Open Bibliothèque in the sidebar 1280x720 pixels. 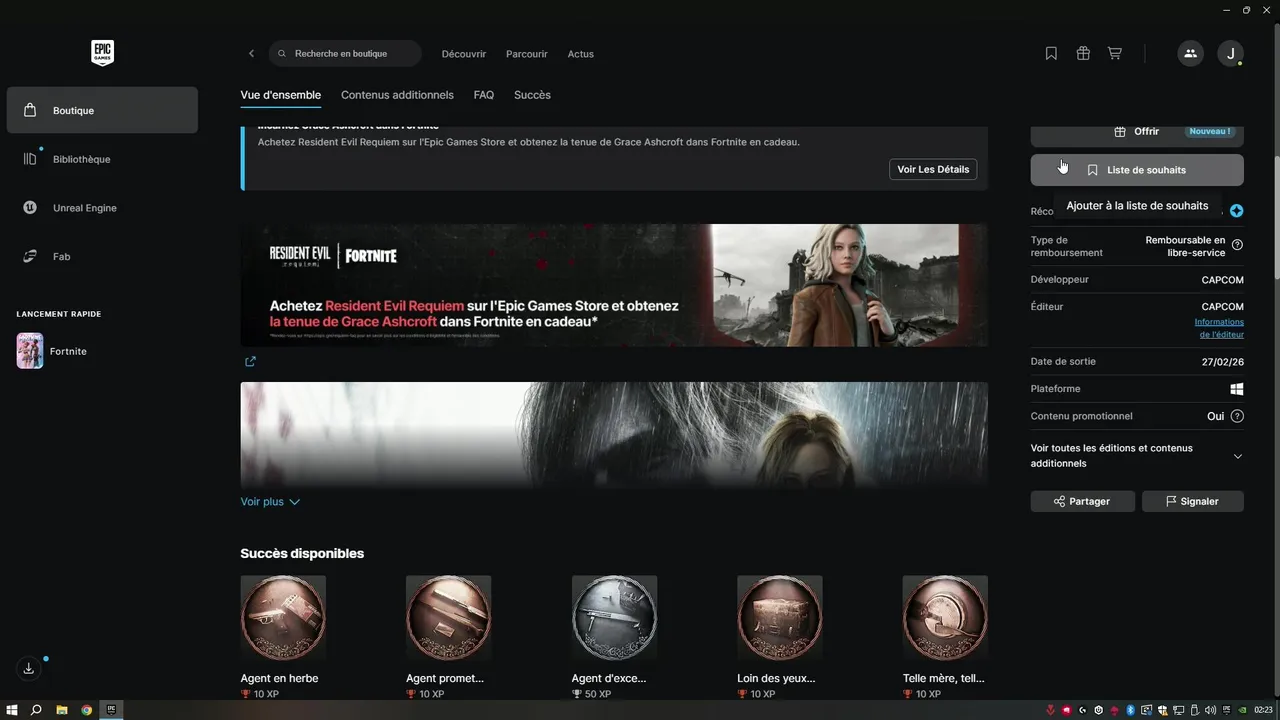(x=102, y=159)
